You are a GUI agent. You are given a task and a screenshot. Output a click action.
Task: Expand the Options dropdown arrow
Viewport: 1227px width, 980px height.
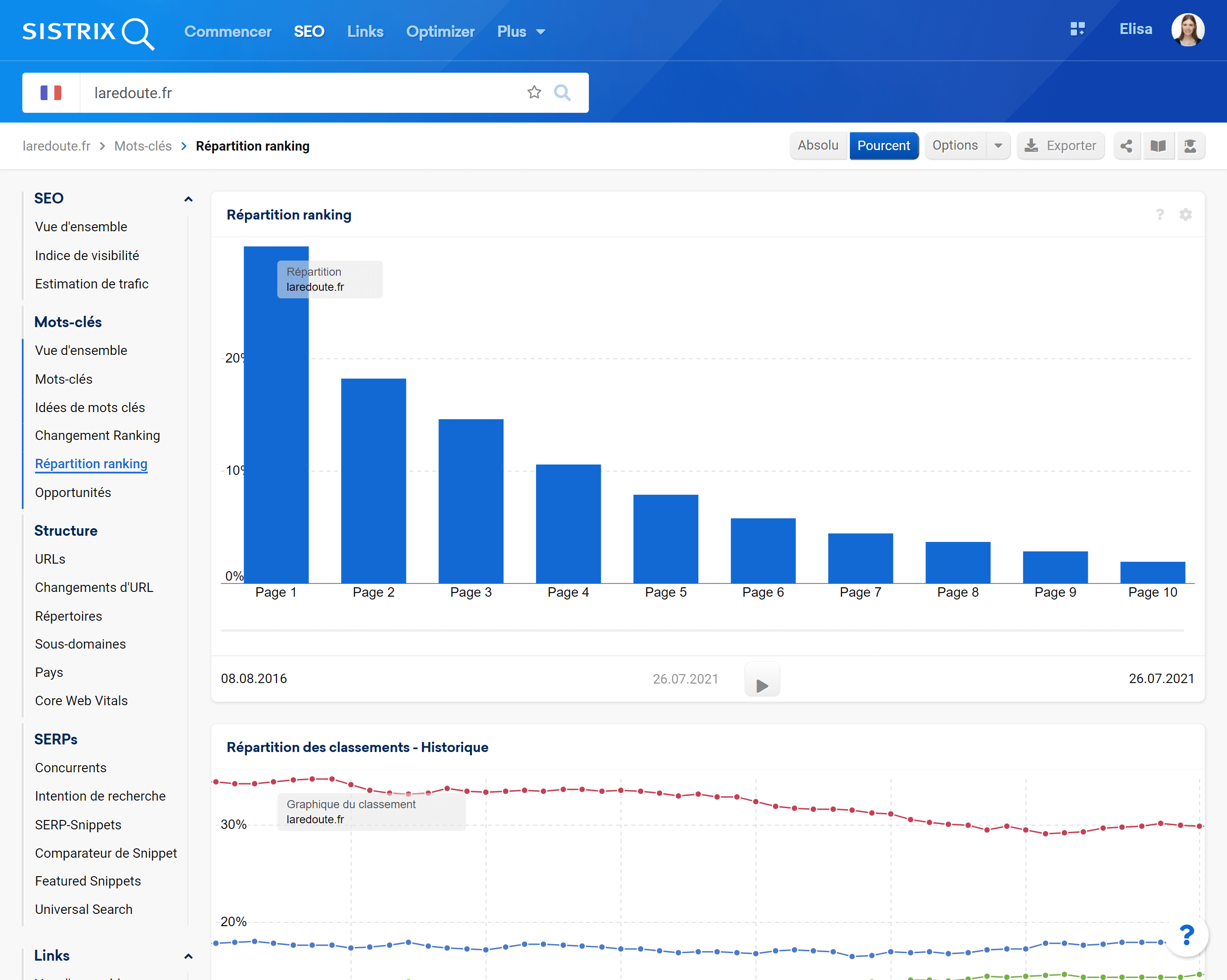point(998,146)
